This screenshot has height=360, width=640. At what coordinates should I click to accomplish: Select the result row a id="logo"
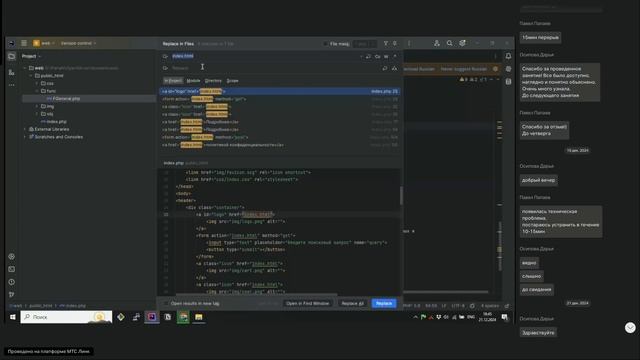(x=280, y=91)
